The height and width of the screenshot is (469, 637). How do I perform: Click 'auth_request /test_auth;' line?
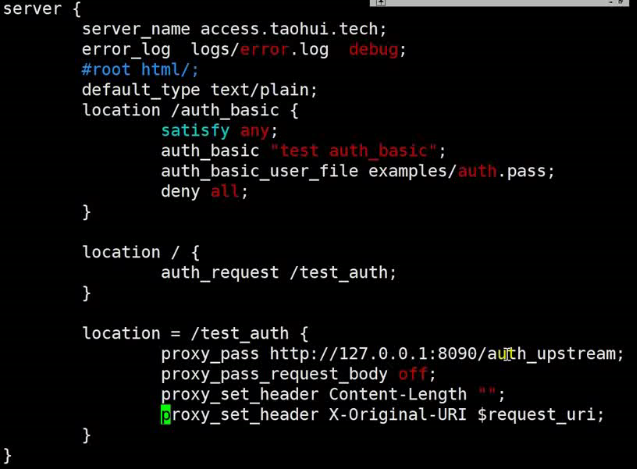(x=278, y=273)
